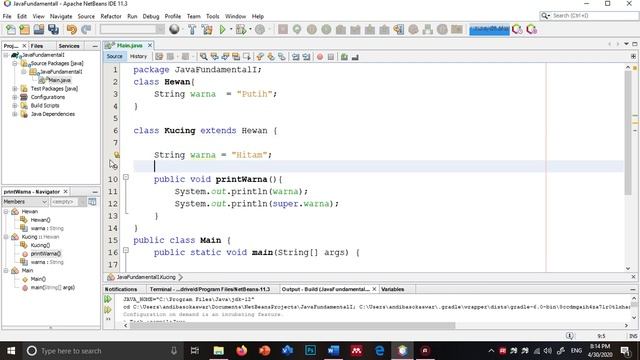
Task: Click the Shift Line Left icon
Action: pos(296,57)
